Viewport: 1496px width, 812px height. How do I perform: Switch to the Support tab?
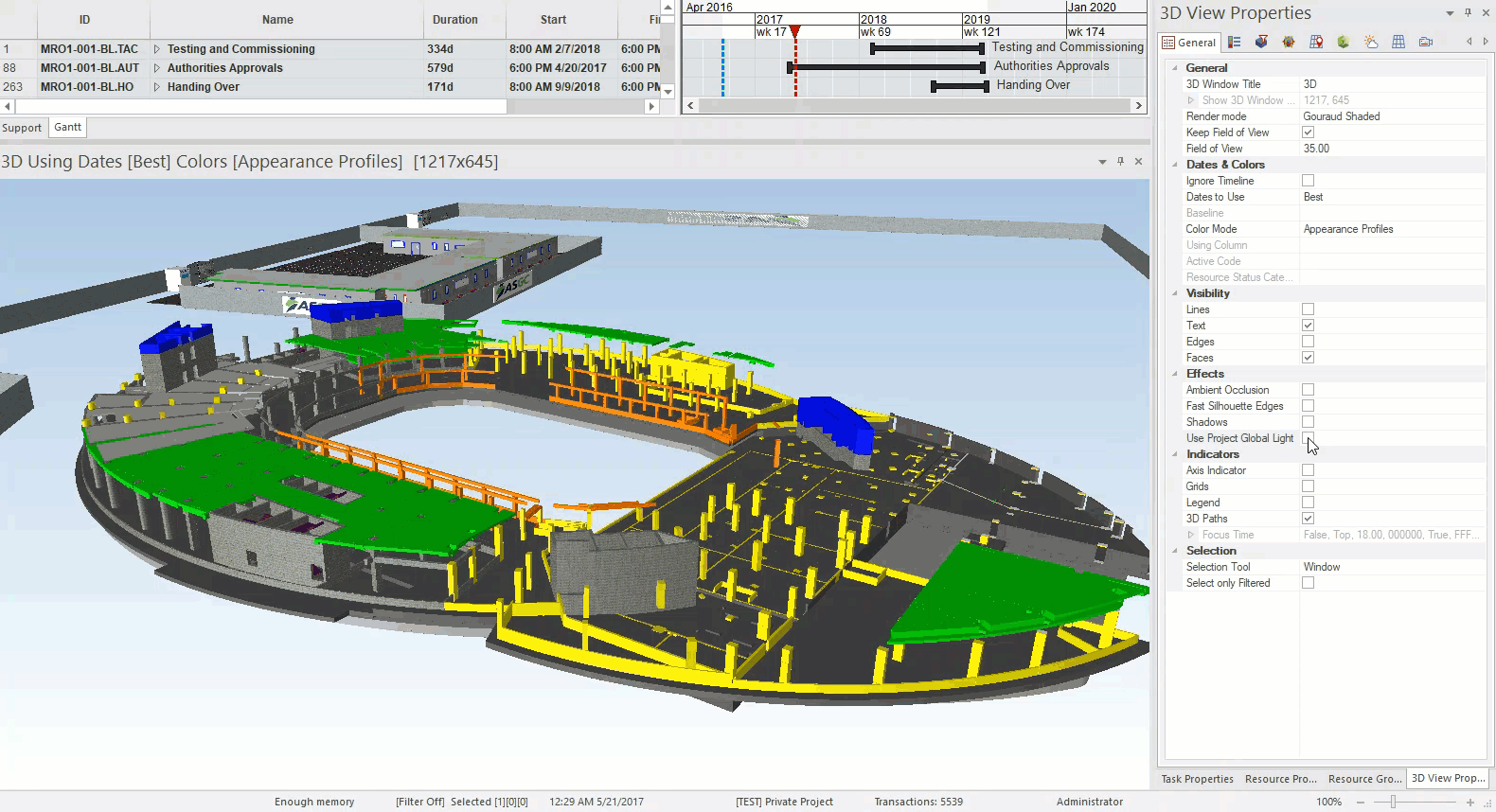[22, 128]
